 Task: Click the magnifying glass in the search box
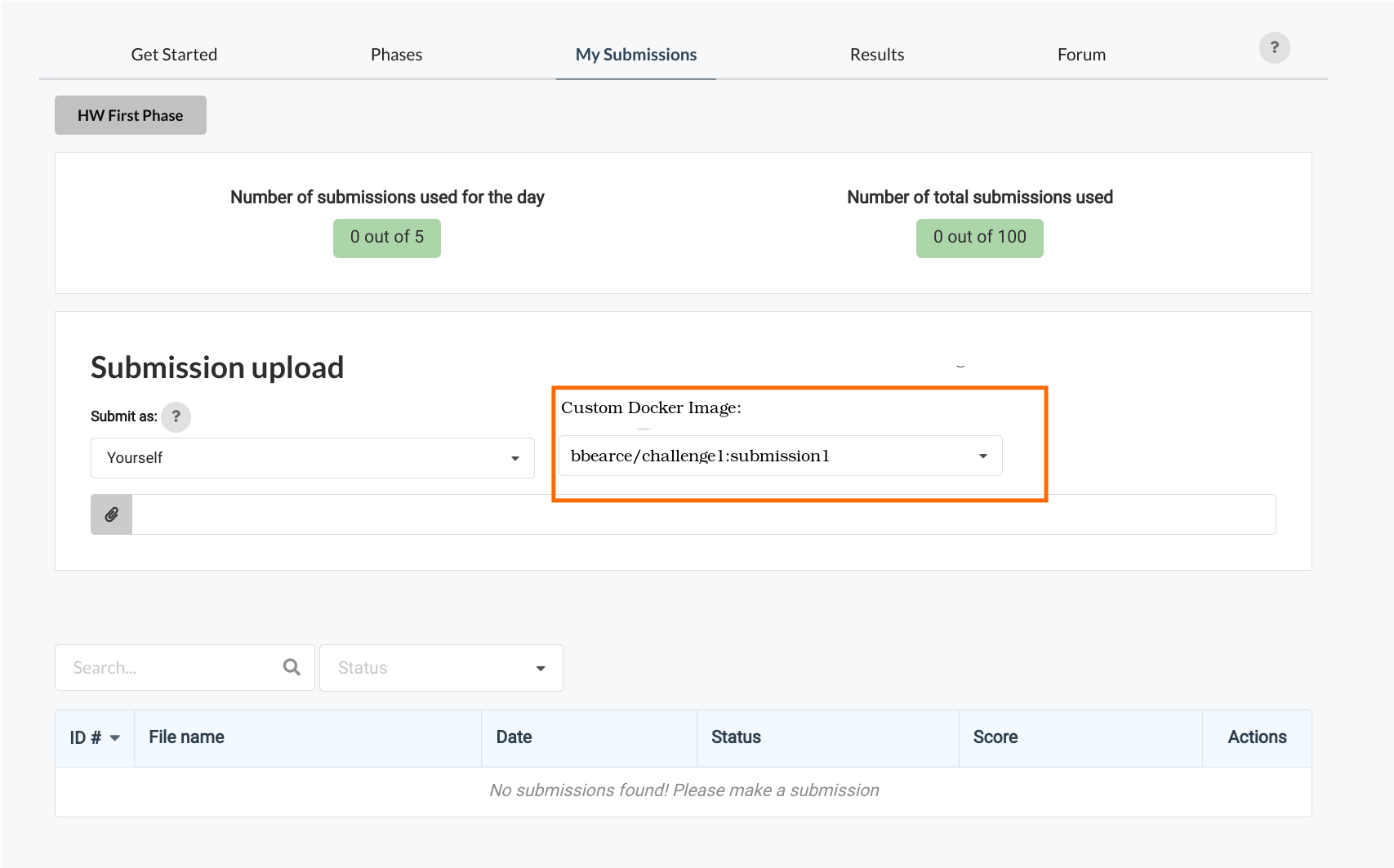(292, 667)
